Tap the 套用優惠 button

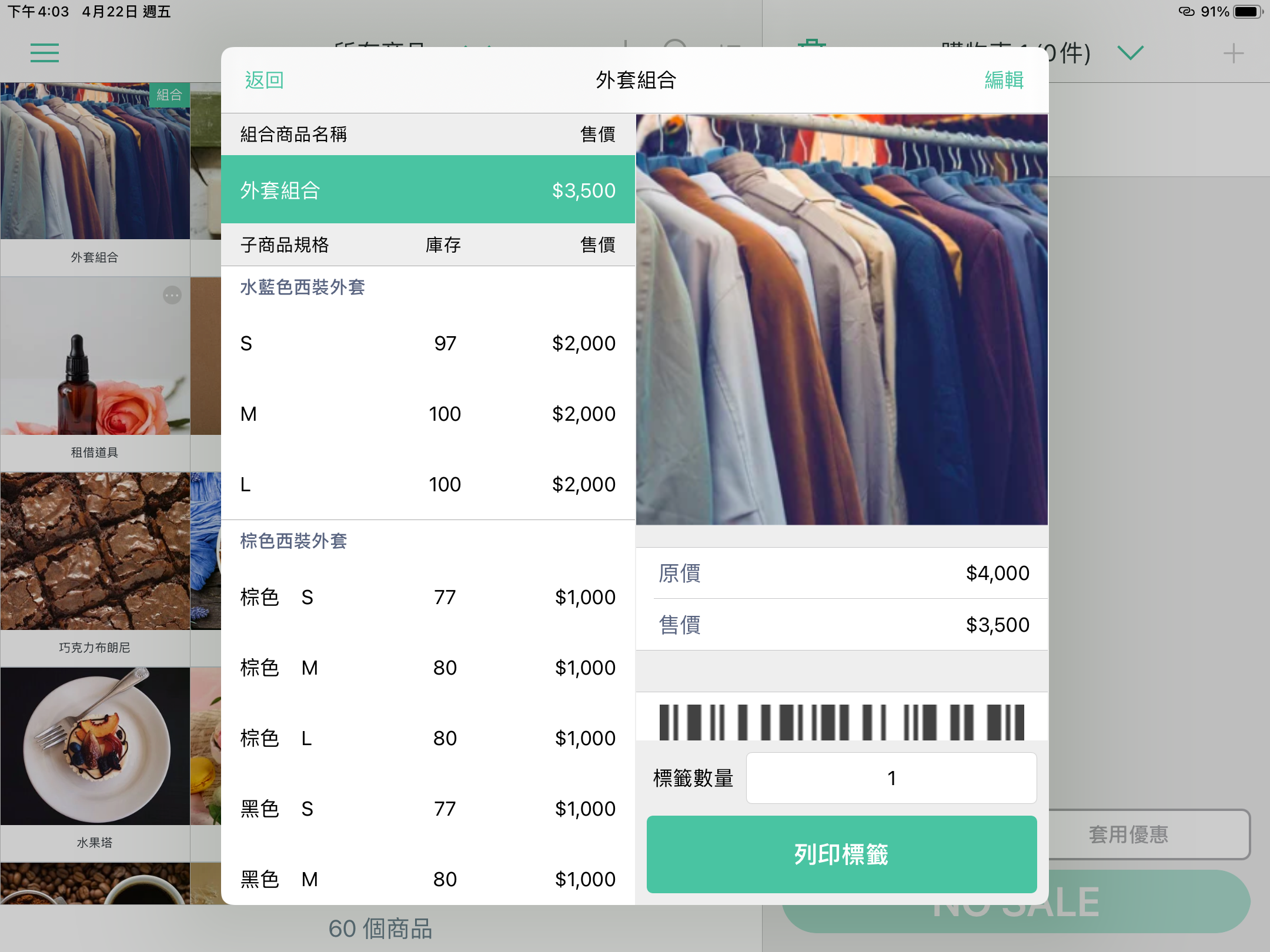[x=1149, y=834]
